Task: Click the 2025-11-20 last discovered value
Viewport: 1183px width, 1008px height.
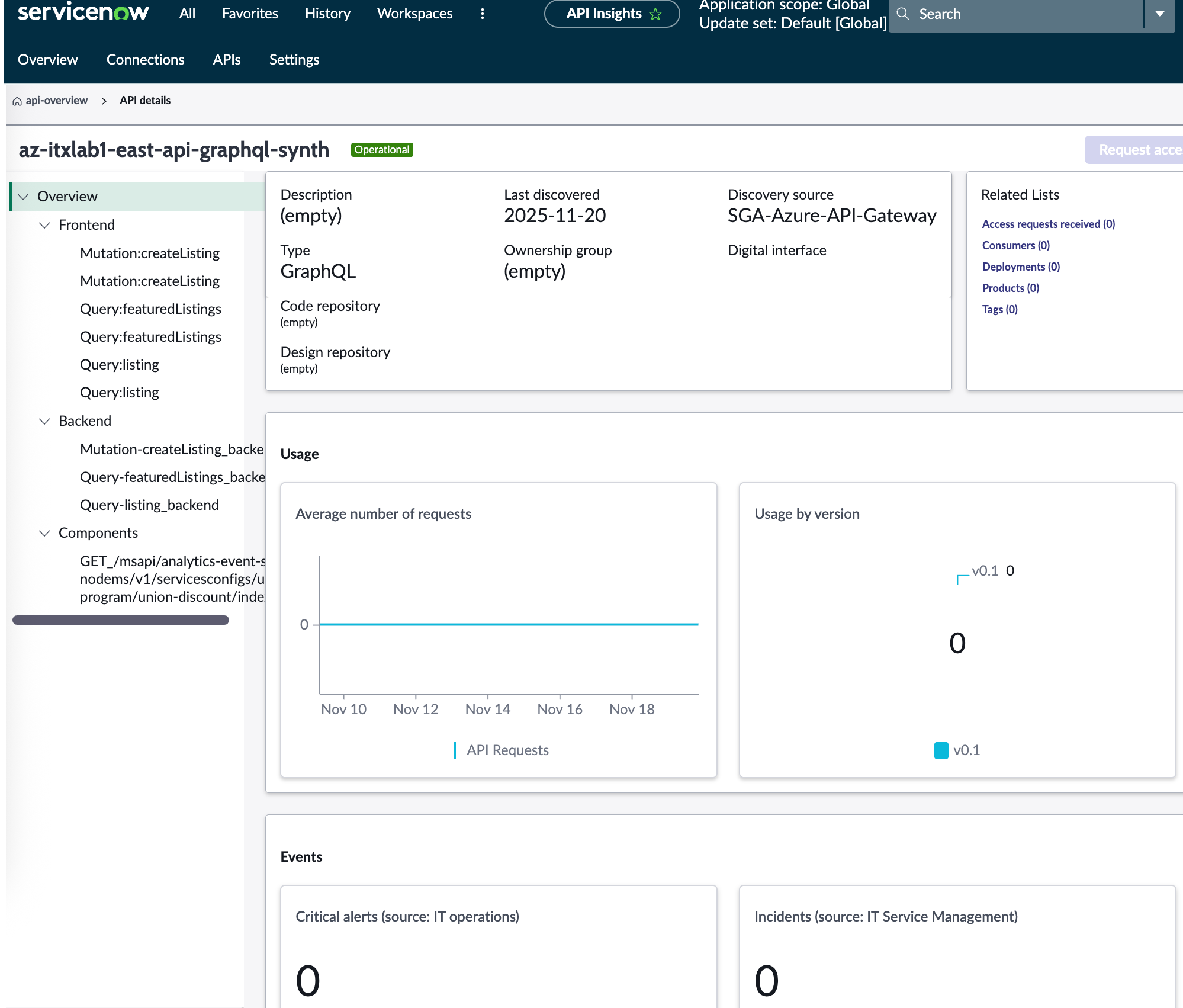Action: [x=555, y=216]
